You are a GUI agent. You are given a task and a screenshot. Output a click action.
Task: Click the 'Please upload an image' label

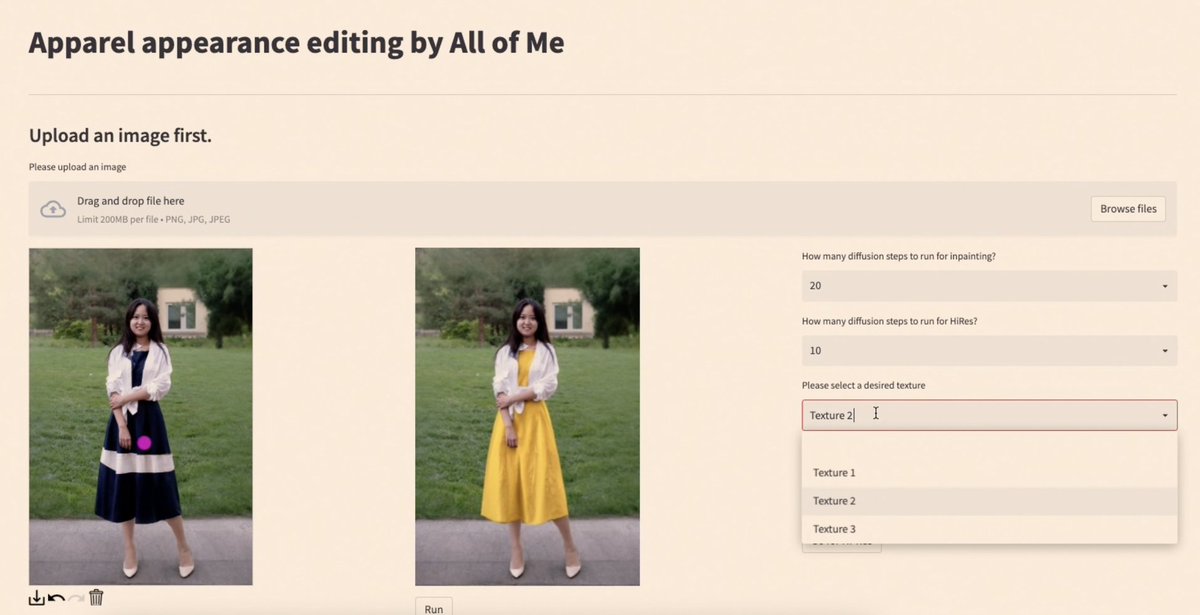coord(77,167)
